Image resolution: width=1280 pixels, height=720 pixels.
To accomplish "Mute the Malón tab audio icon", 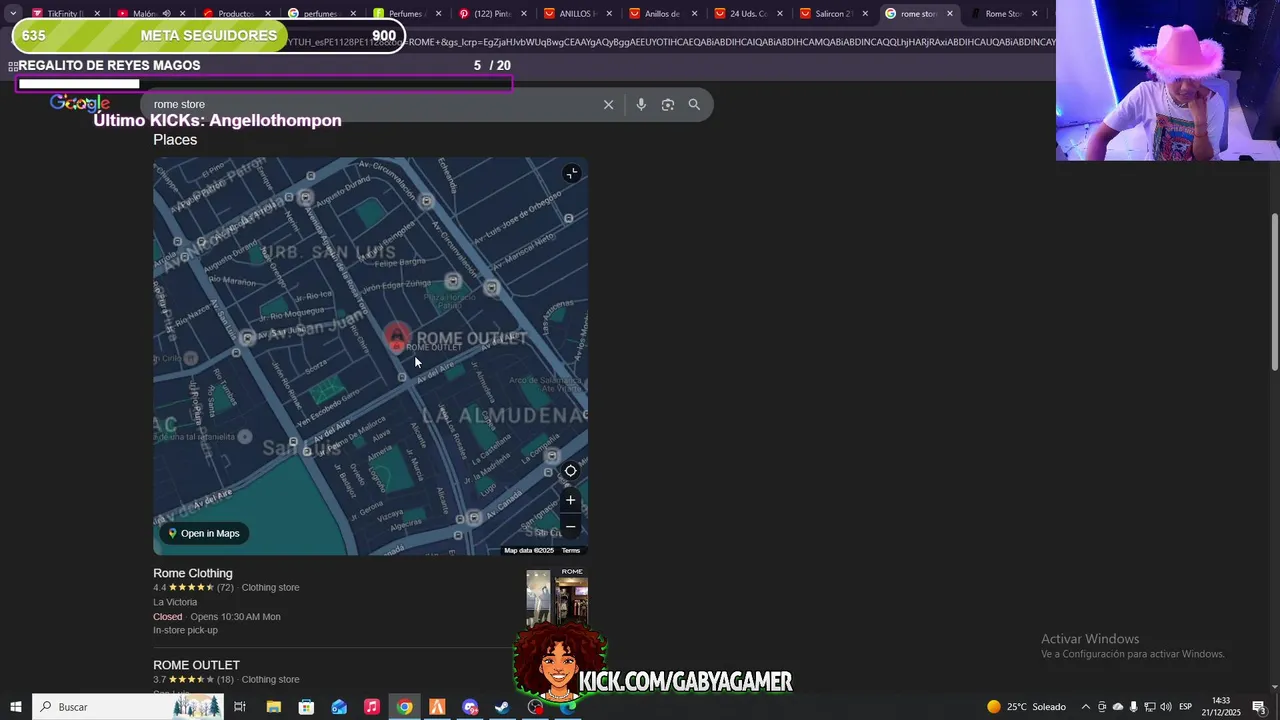I will [166, 13].
